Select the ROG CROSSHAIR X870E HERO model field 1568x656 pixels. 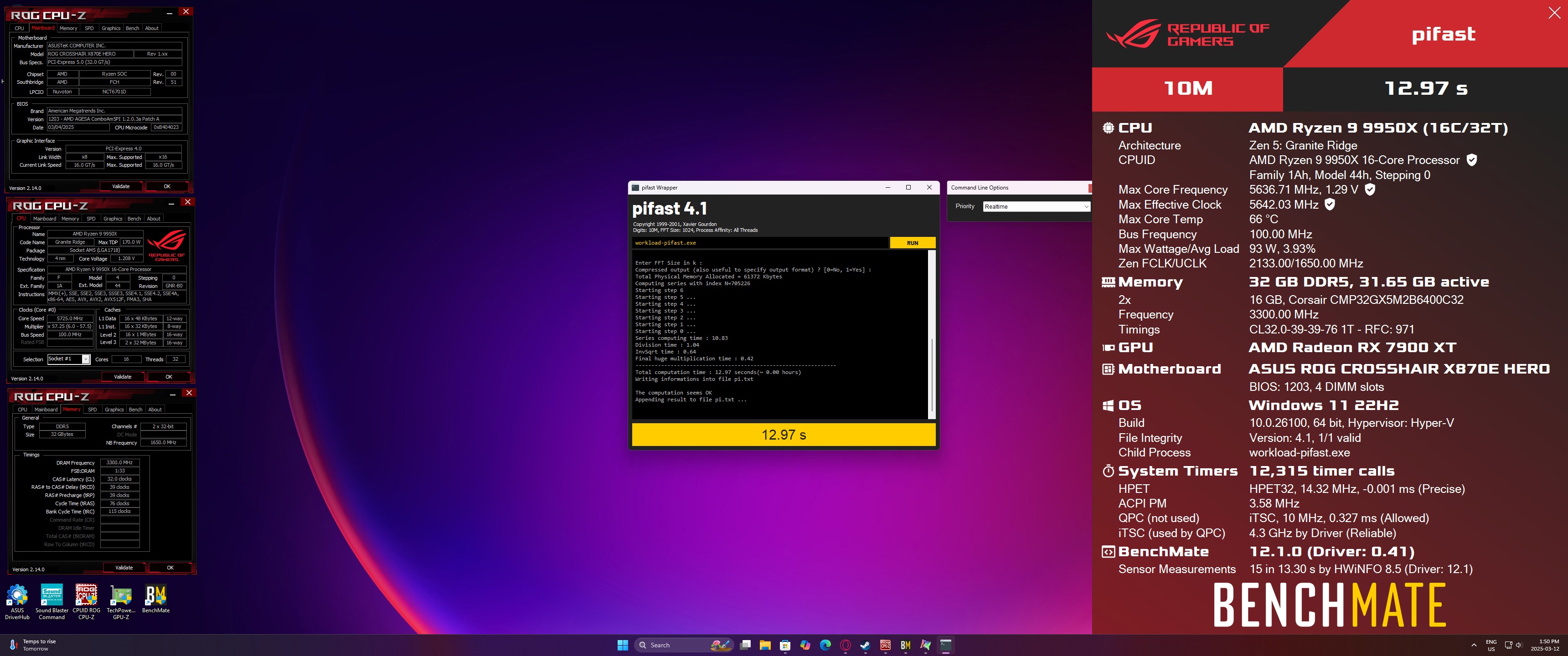pos(90,54)
